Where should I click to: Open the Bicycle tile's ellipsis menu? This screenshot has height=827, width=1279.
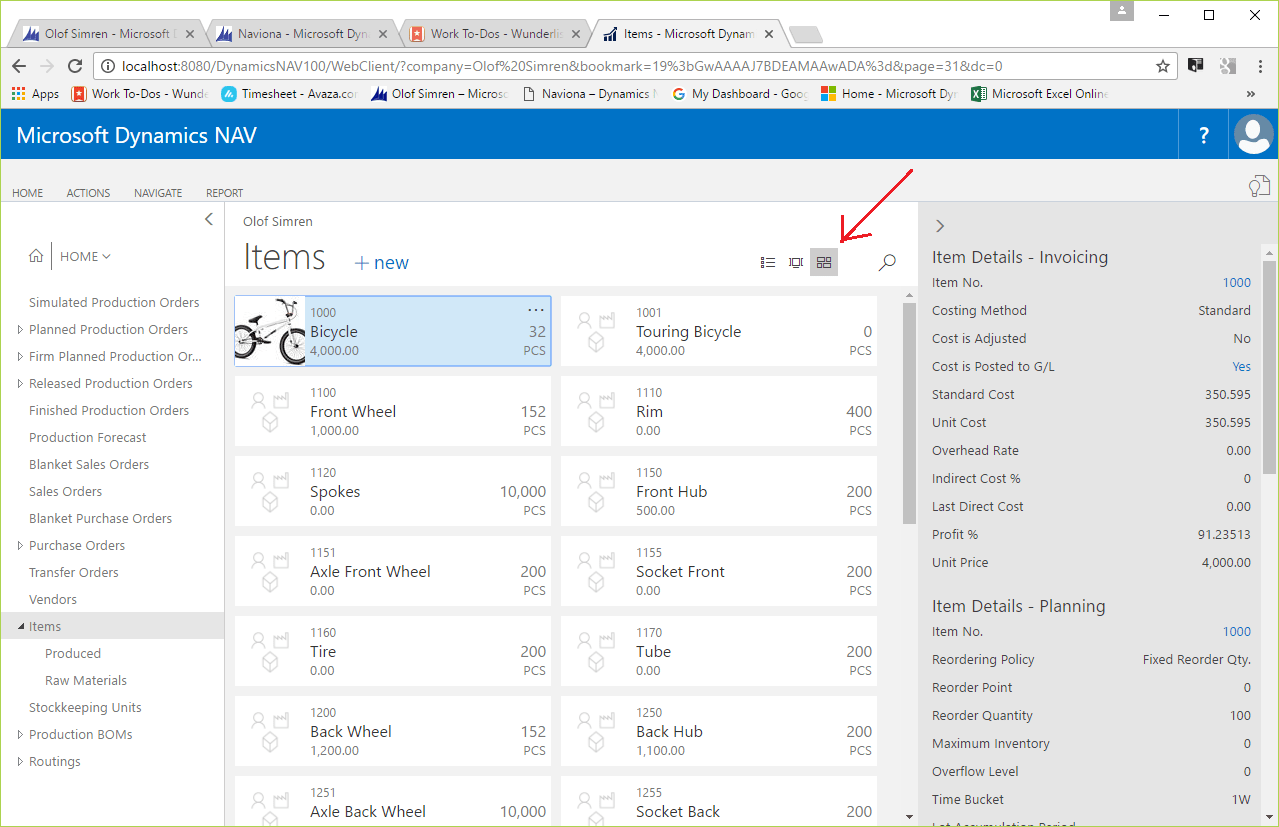click(536, 310)
